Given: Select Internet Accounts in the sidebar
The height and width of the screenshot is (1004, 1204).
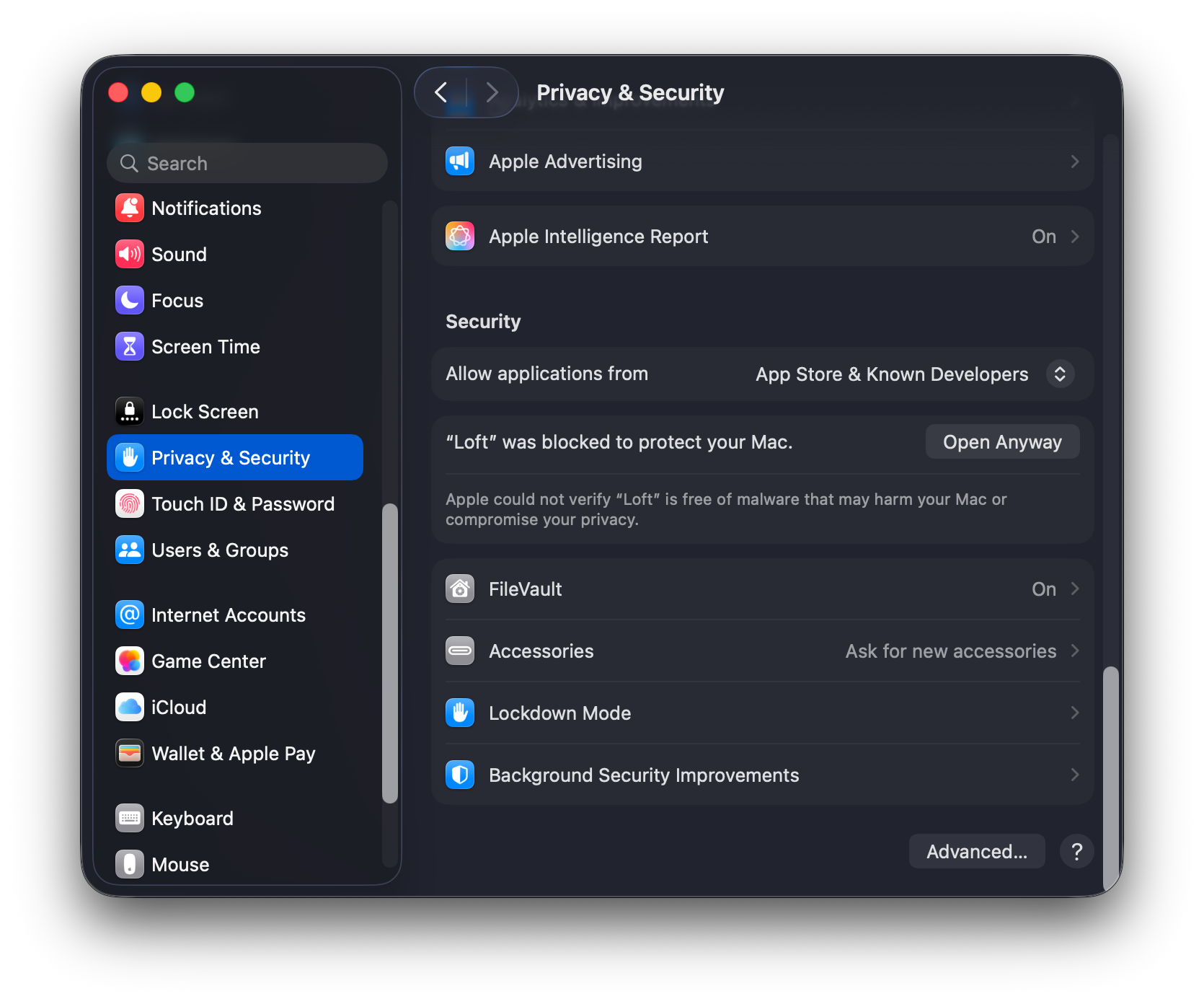Looking at the screenshot, I should point(228,615).
